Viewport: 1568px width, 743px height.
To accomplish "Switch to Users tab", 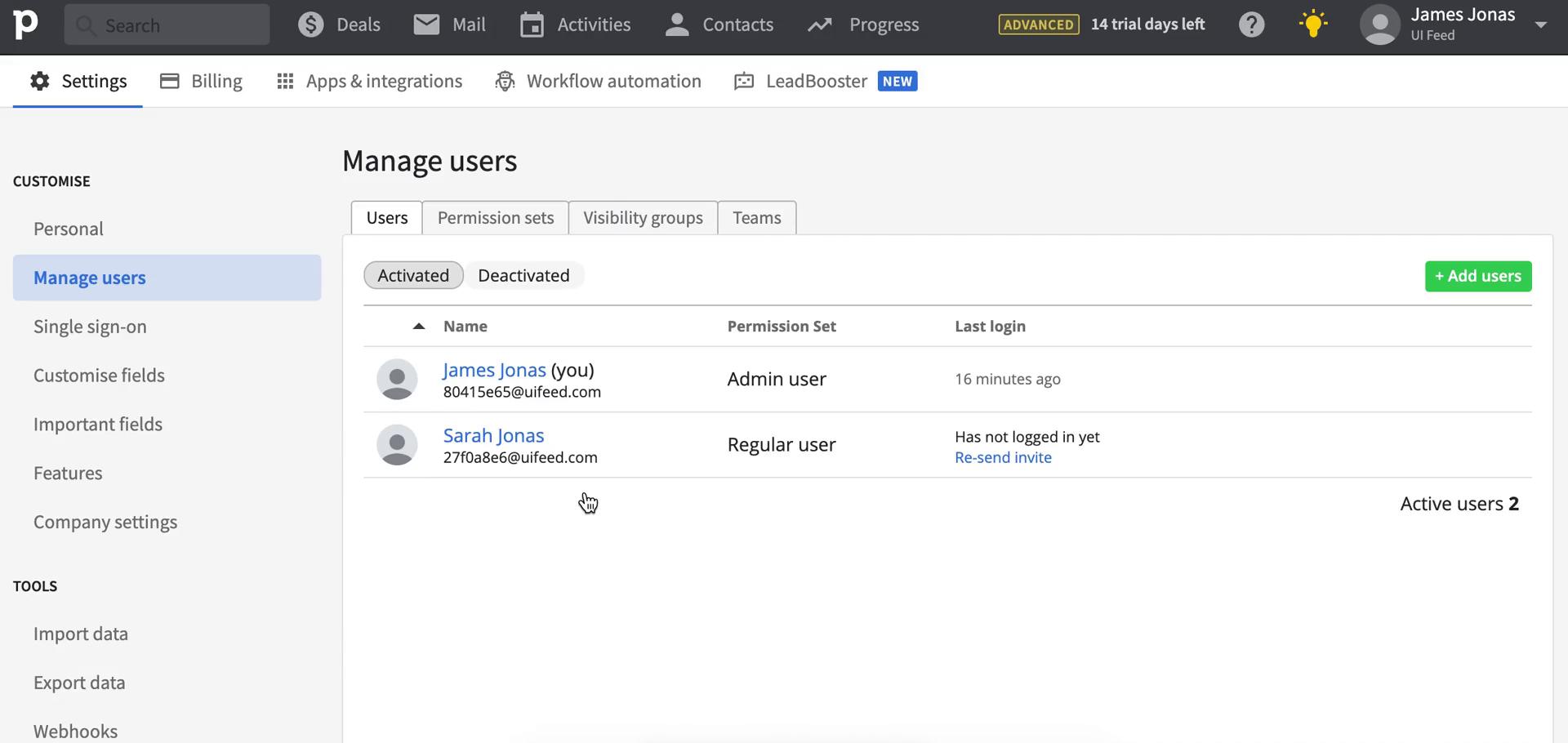I will pos(387,218).
